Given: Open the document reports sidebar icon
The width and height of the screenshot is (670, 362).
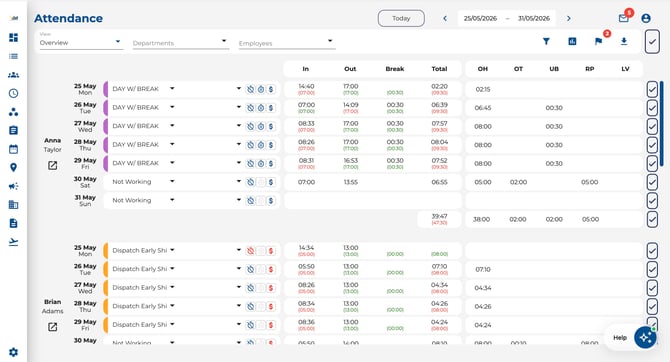Looking at the screenshot, I should point(13,223).
